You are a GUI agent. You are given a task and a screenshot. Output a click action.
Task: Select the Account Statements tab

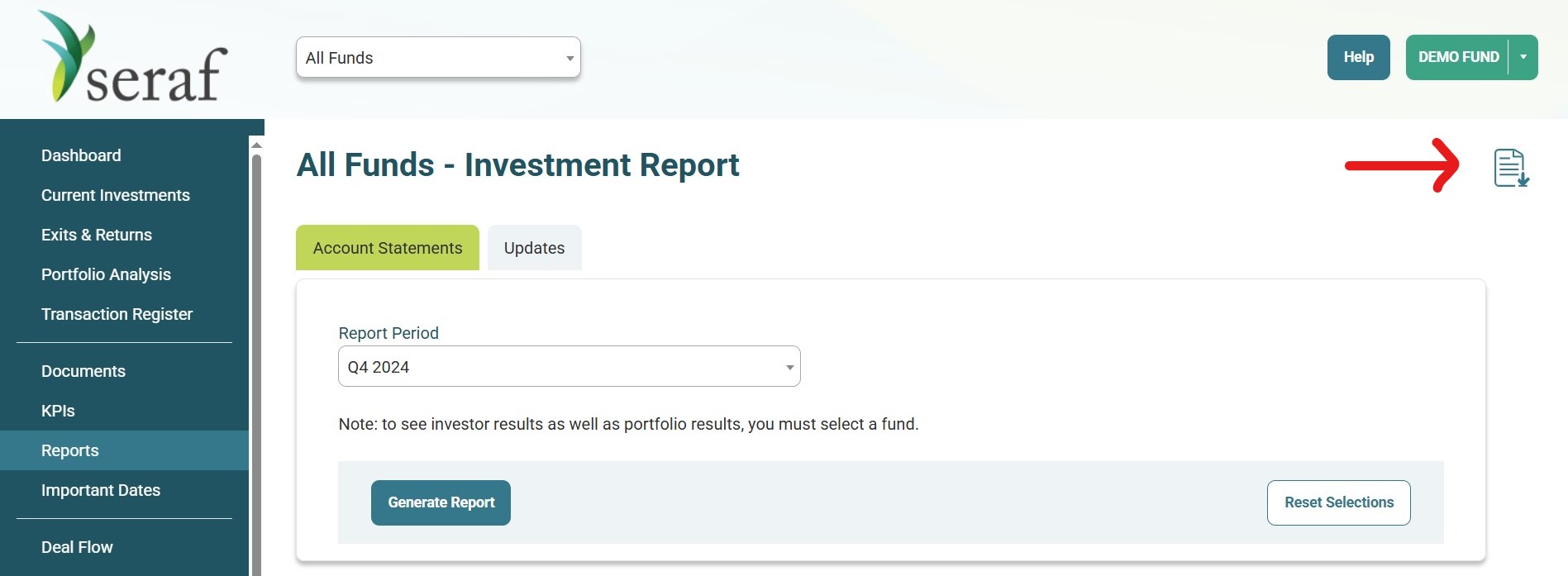click(x=388, y=248)
